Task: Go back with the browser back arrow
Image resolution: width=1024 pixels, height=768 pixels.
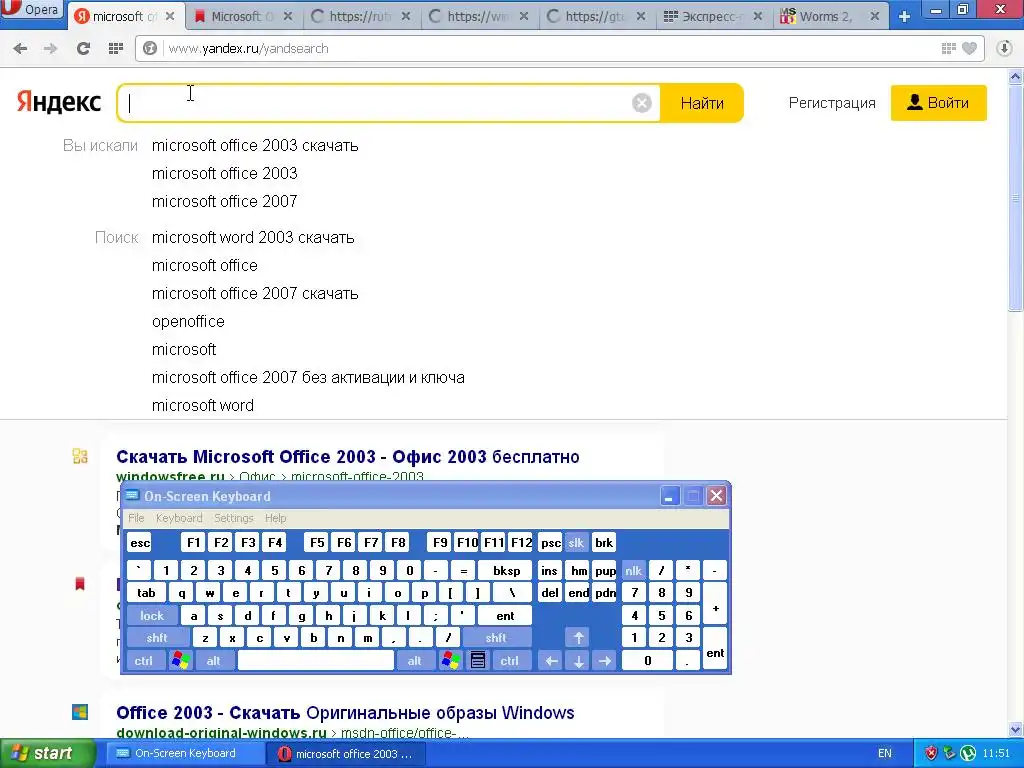Action: 20,48
